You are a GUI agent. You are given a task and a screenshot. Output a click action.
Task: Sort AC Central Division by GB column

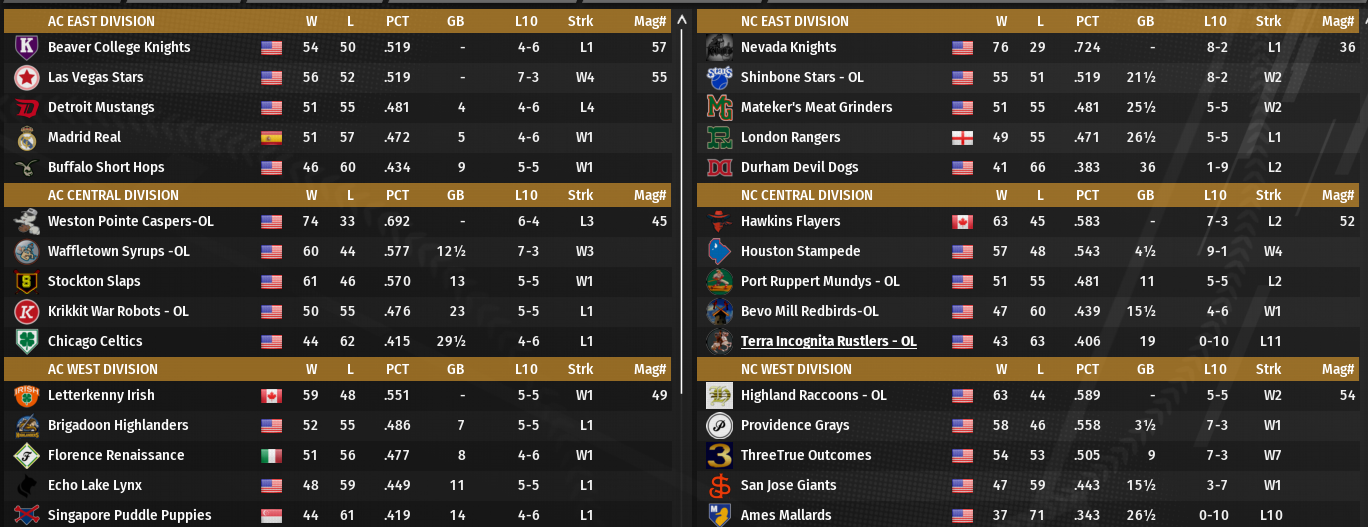coord(456,195)
